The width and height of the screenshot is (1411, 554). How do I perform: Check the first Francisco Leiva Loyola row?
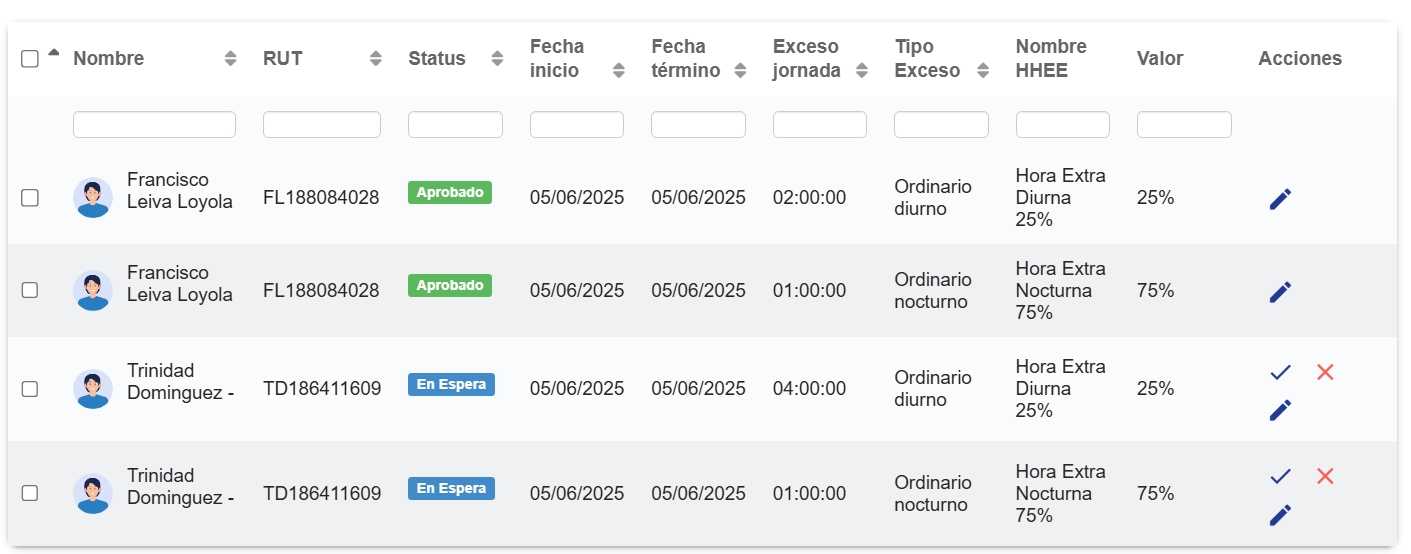tap(30, 198)
